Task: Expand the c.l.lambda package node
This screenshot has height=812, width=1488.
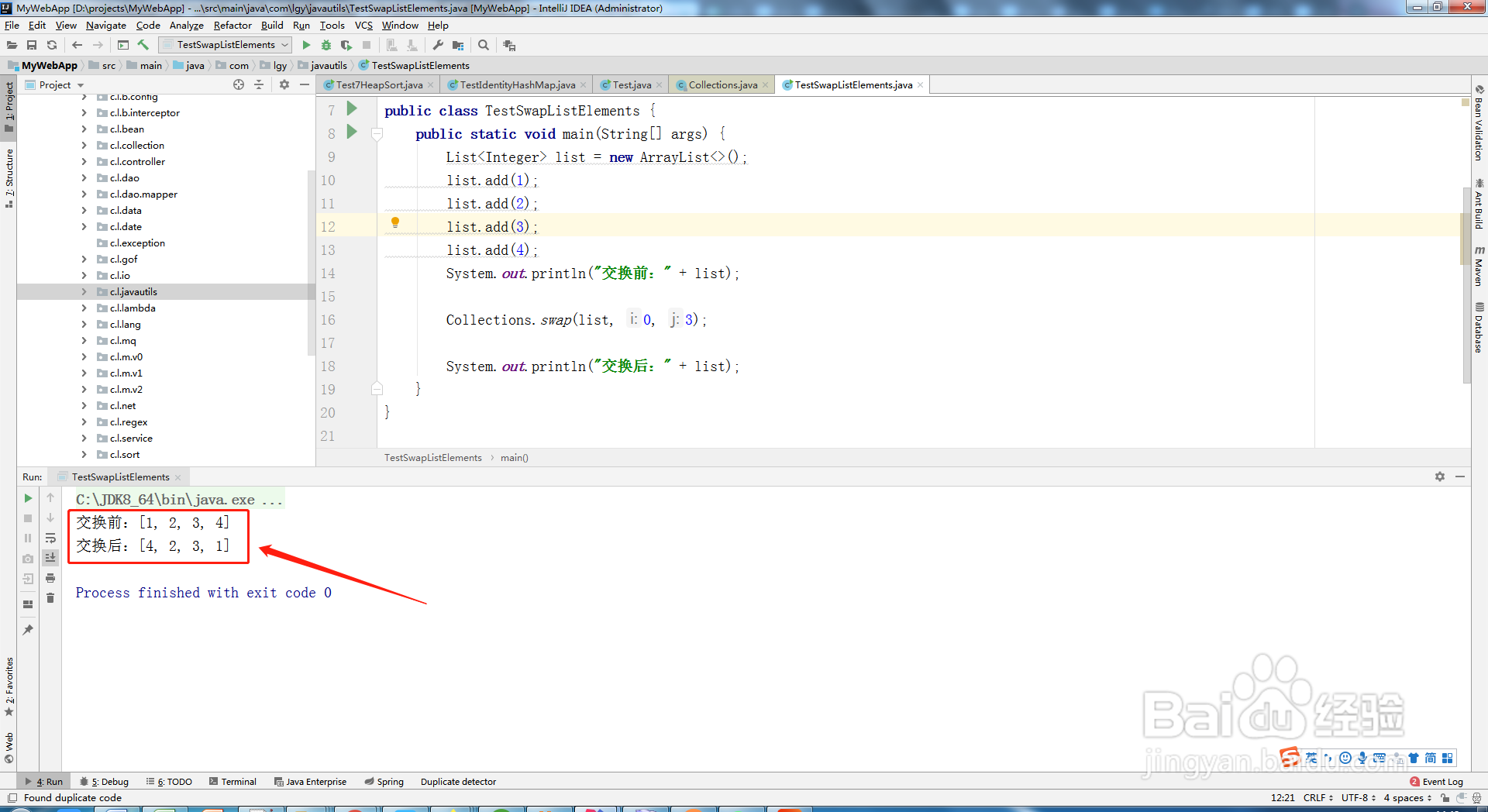Action: coord(84,308)
